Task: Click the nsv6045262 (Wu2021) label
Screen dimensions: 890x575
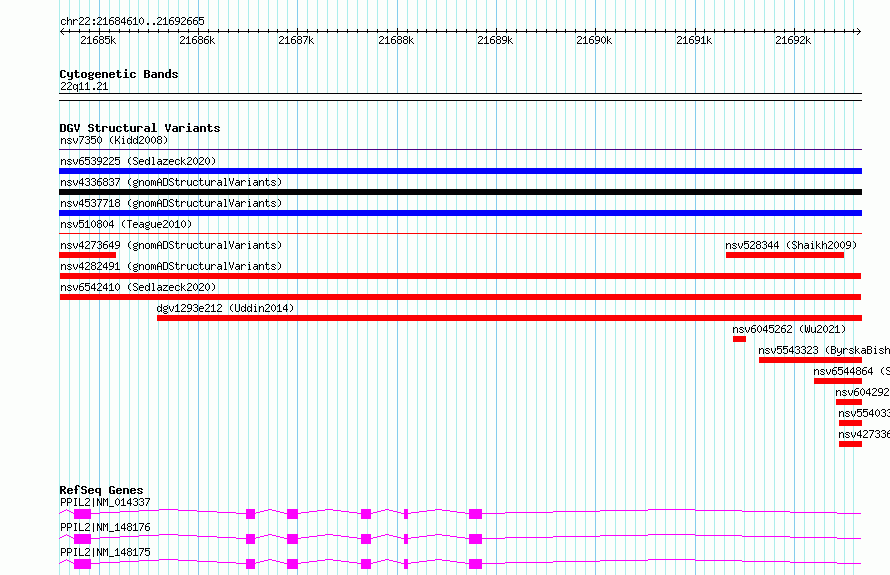Action: (789, 329)
